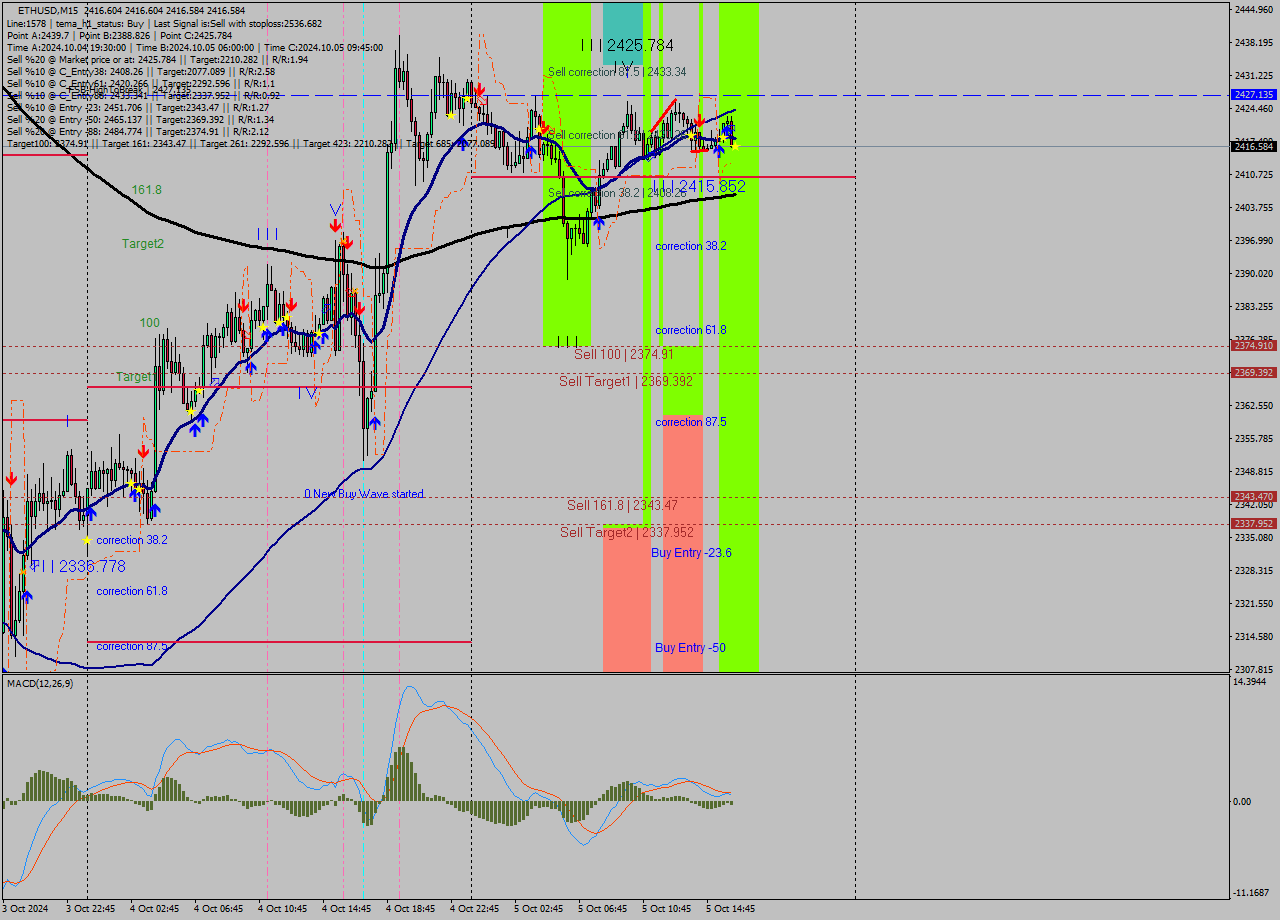Click the '3 Oct 22:45' time axis label
Image resolution: width=1280 pixels, height=920 pixels.
(x=91, y=909)
